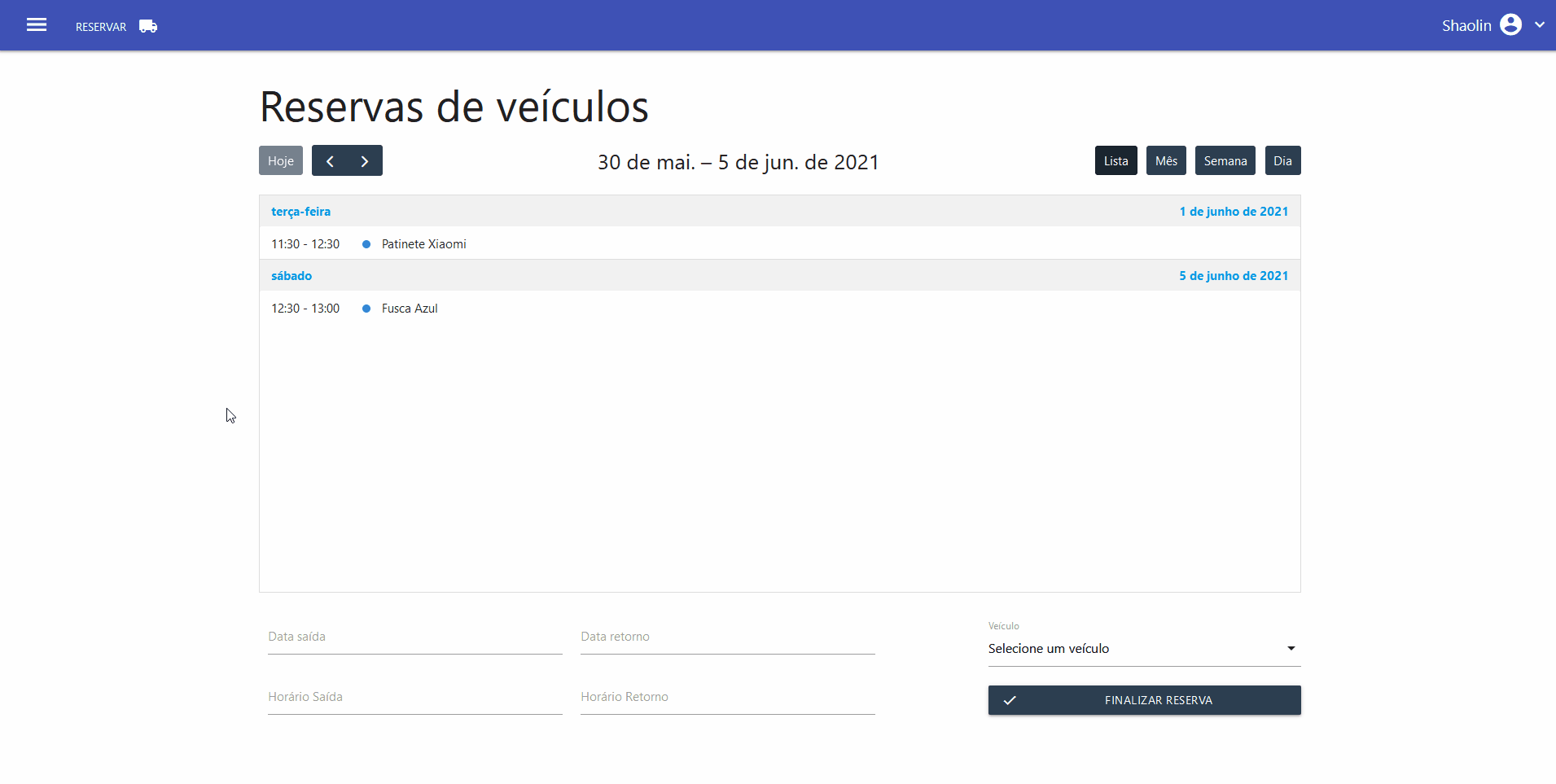Switch to the Semana view

[1225, 161]
